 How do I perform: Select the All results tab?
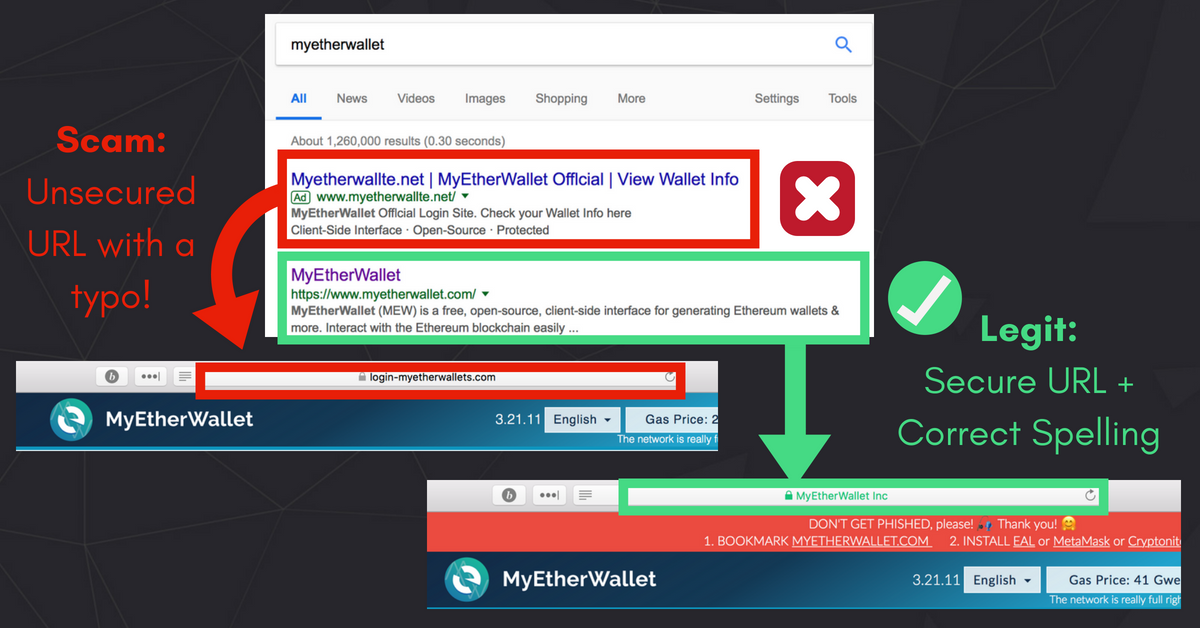coord(299,98)
